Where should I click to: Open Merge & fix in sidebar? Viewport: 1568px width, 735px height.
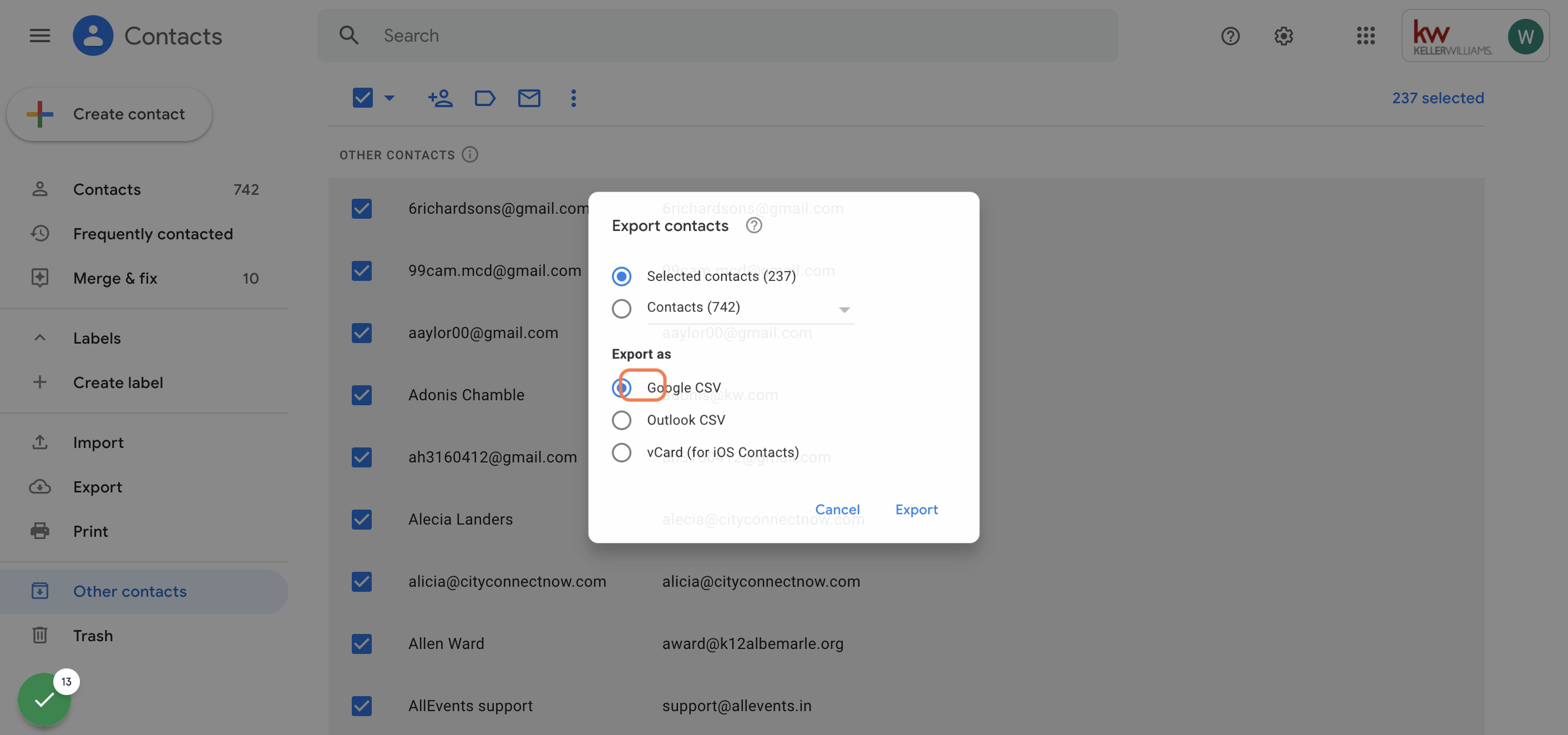[x=144, y=278]
